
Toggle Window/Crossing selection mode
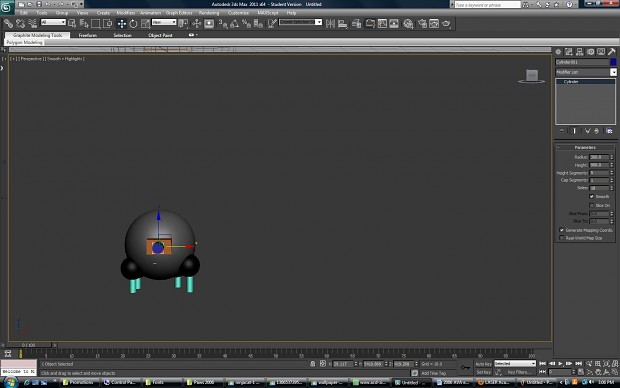click(x=107, y=24)
